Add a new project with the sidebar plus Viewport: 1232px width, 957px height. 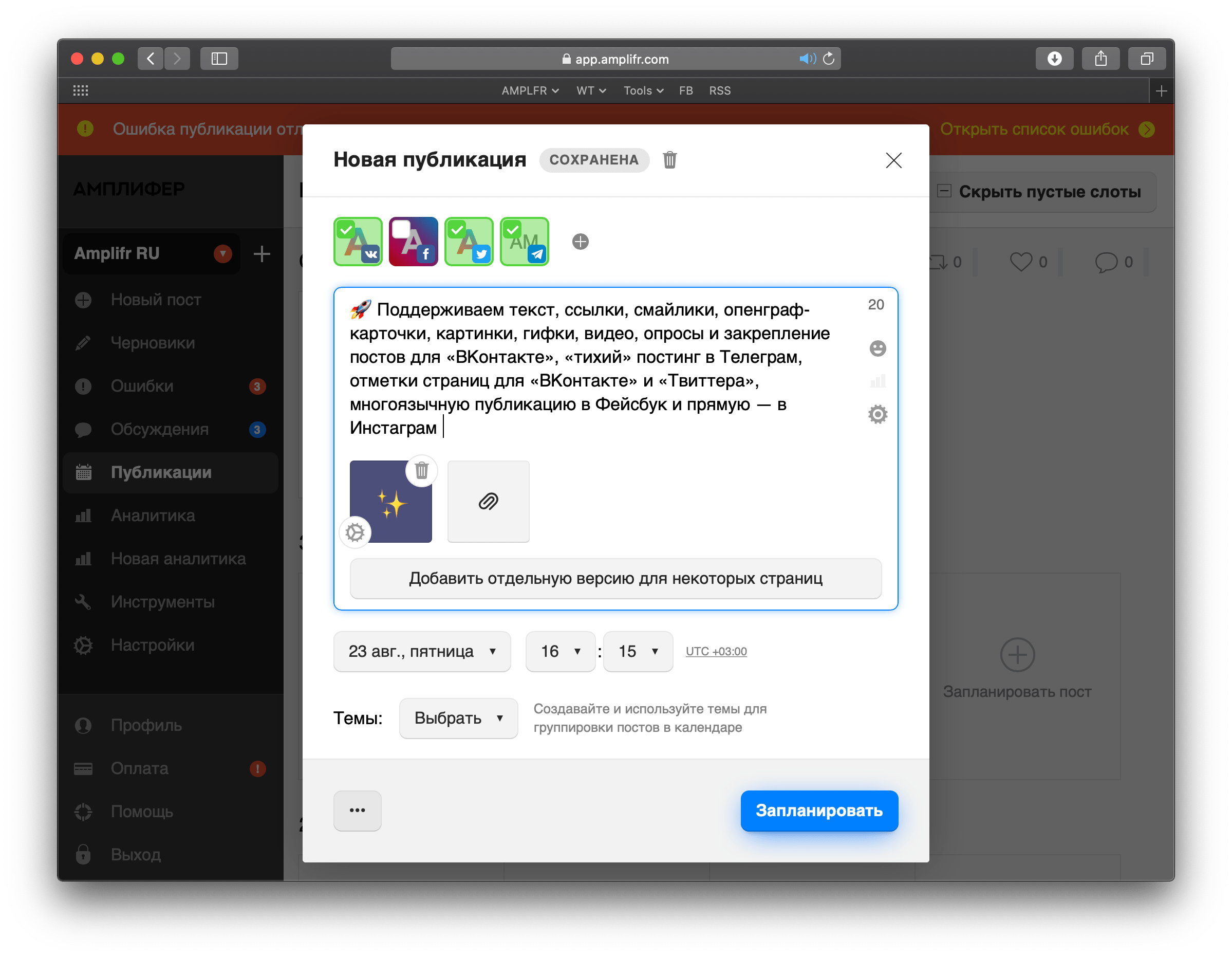tap(261, 254)
